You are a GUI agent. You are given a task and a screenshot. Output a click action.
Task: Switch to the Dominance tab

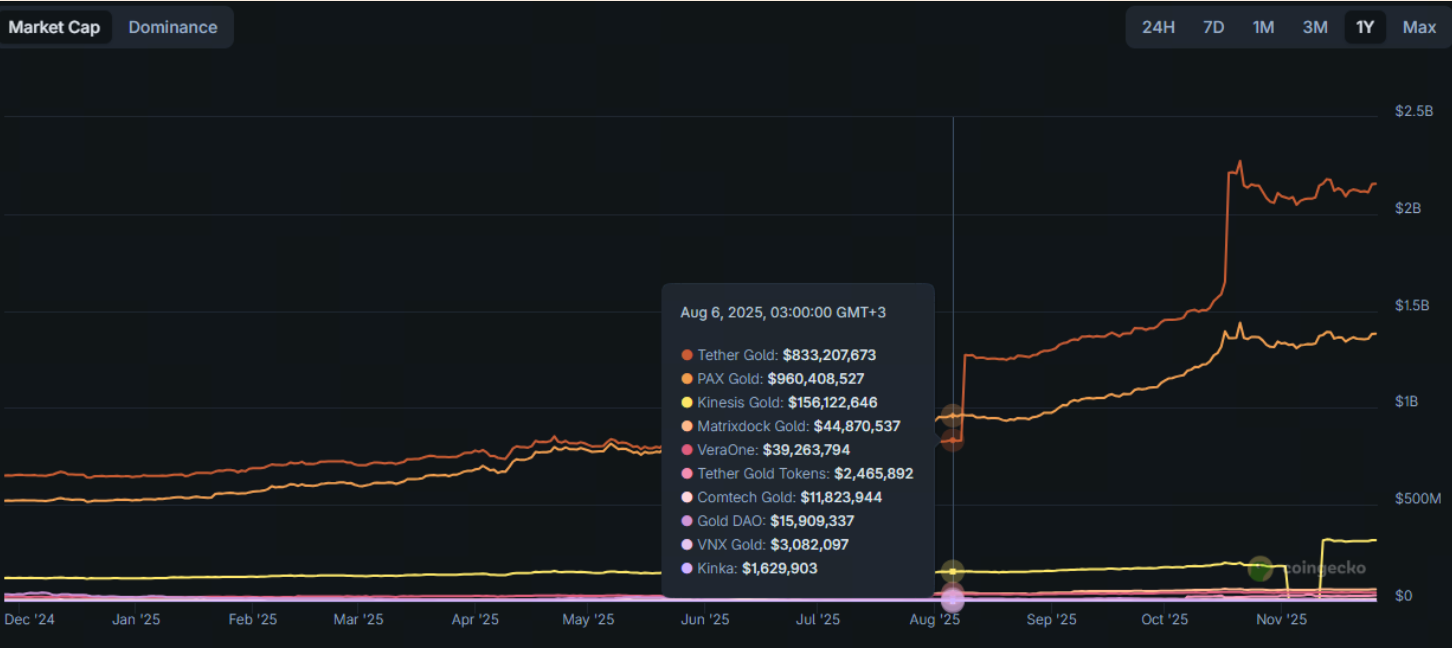tap(173, 27)
